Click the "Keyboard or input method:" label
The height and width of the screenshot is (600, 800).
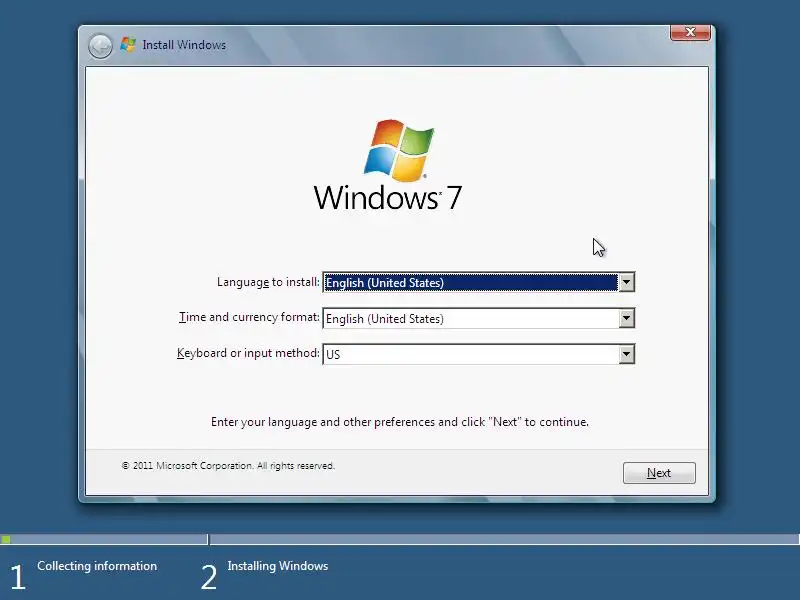tap(248, 353)
